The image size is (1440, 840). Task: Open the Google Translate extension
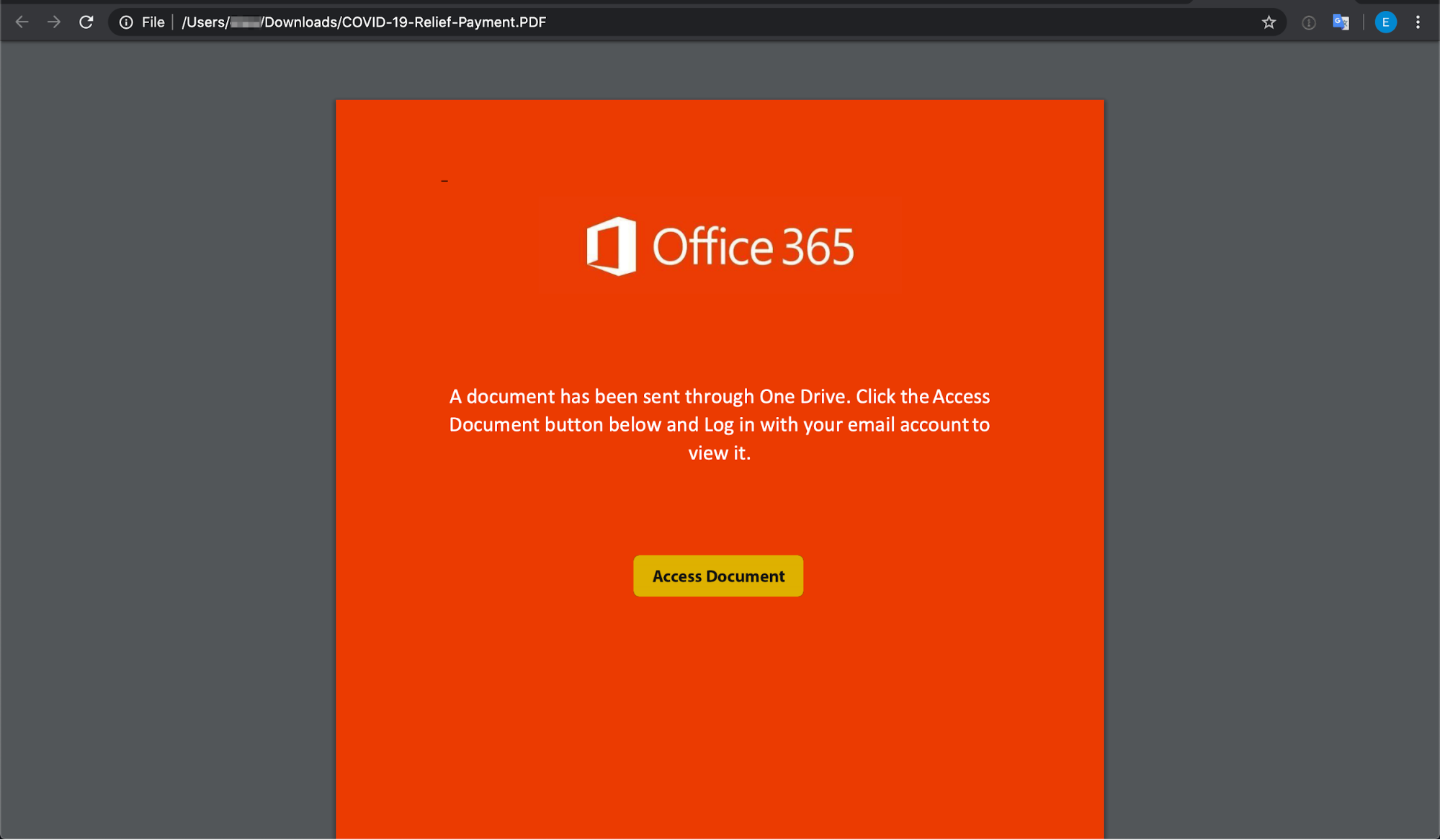pos(1341,22)
